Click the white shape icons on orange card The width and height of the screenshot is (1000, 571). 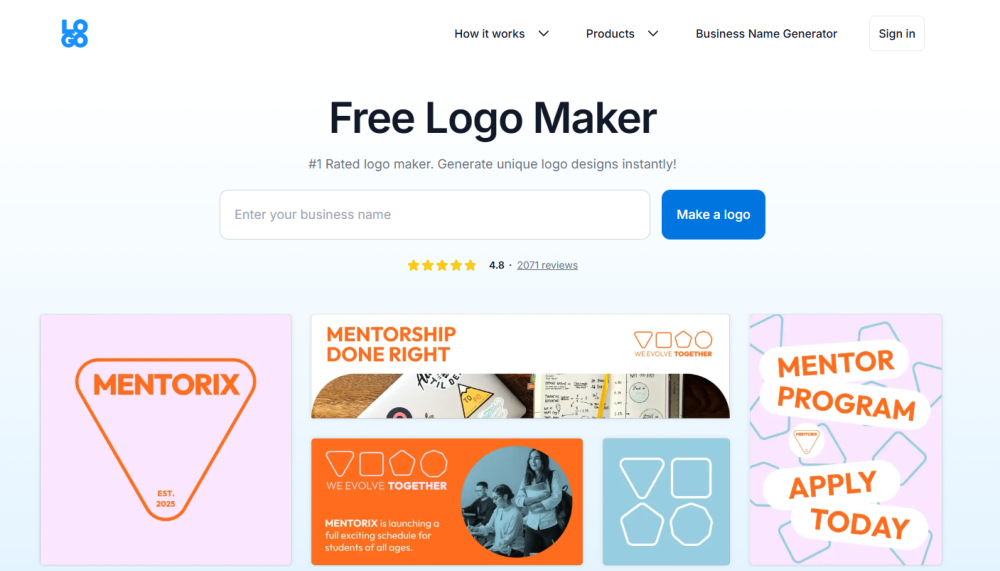386,464
